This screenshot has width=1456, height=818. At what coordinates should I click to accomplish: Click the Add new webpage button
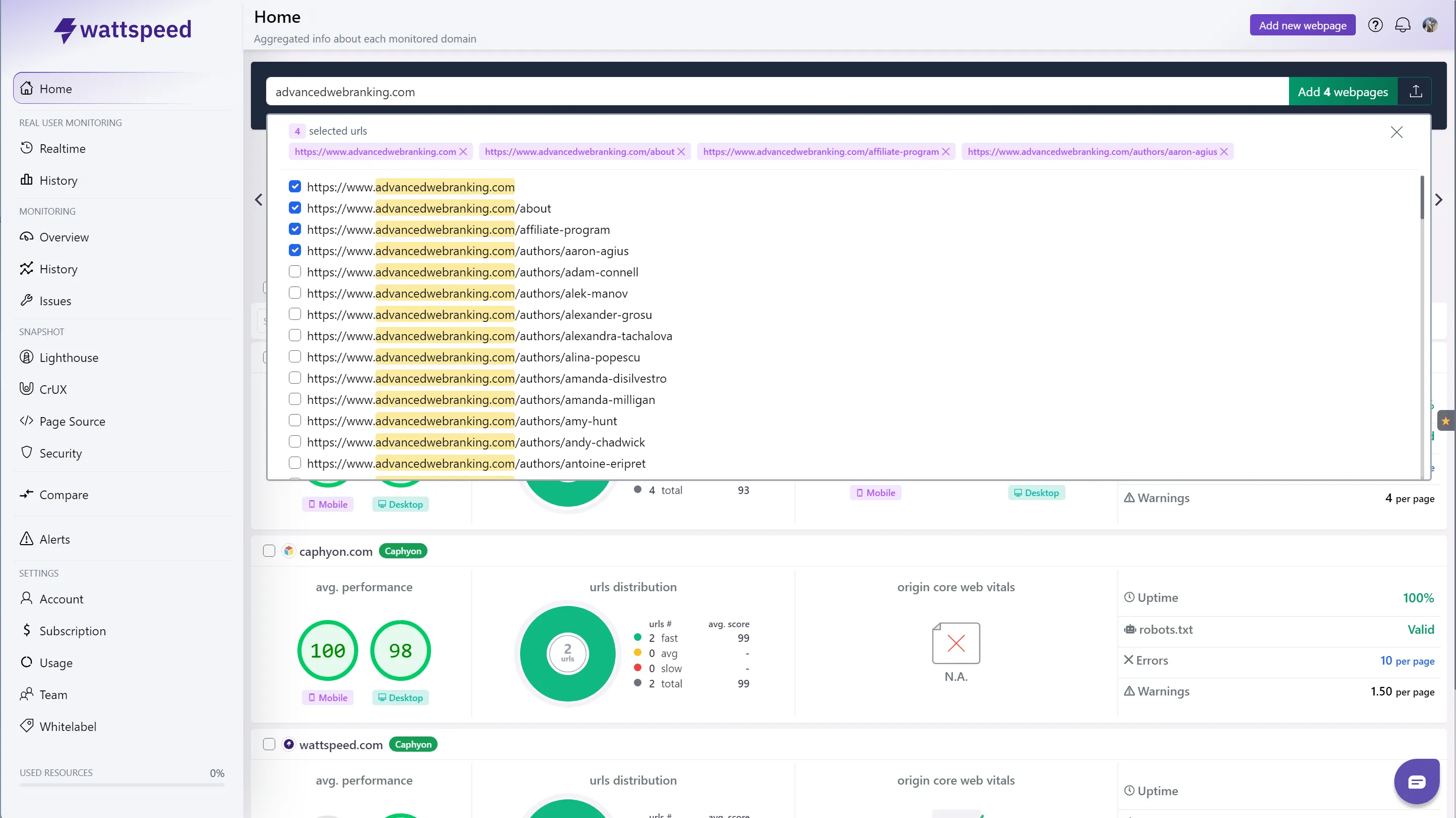(x=1302, y=25)
